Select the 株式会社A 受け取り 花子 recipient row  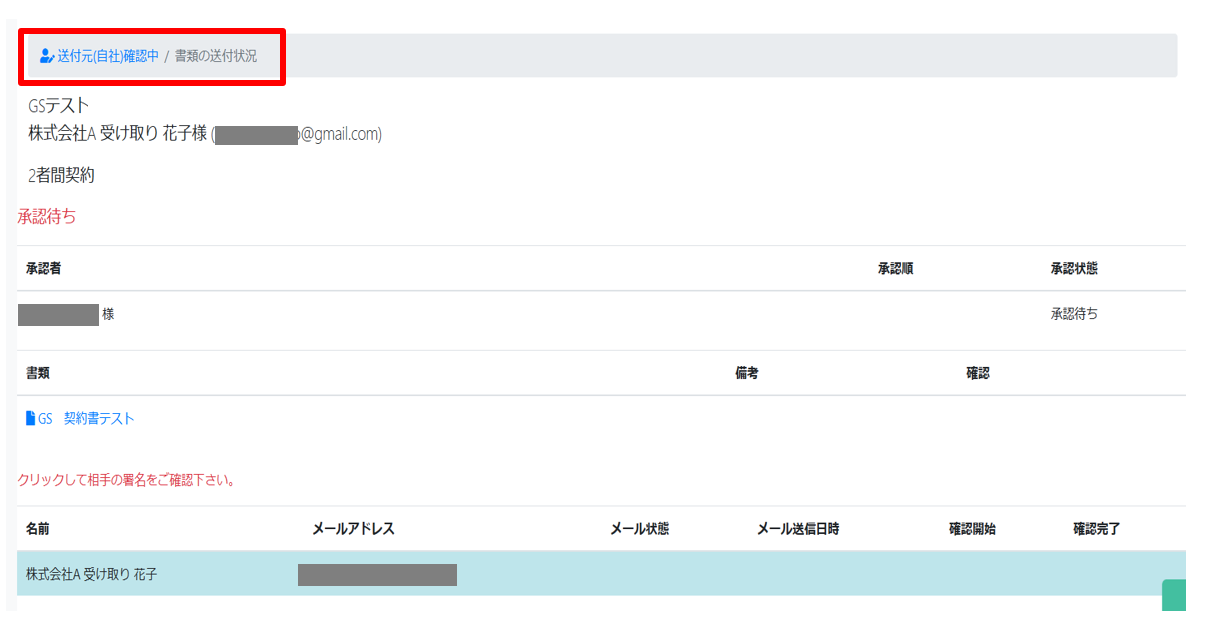click(x=601, y=574)
